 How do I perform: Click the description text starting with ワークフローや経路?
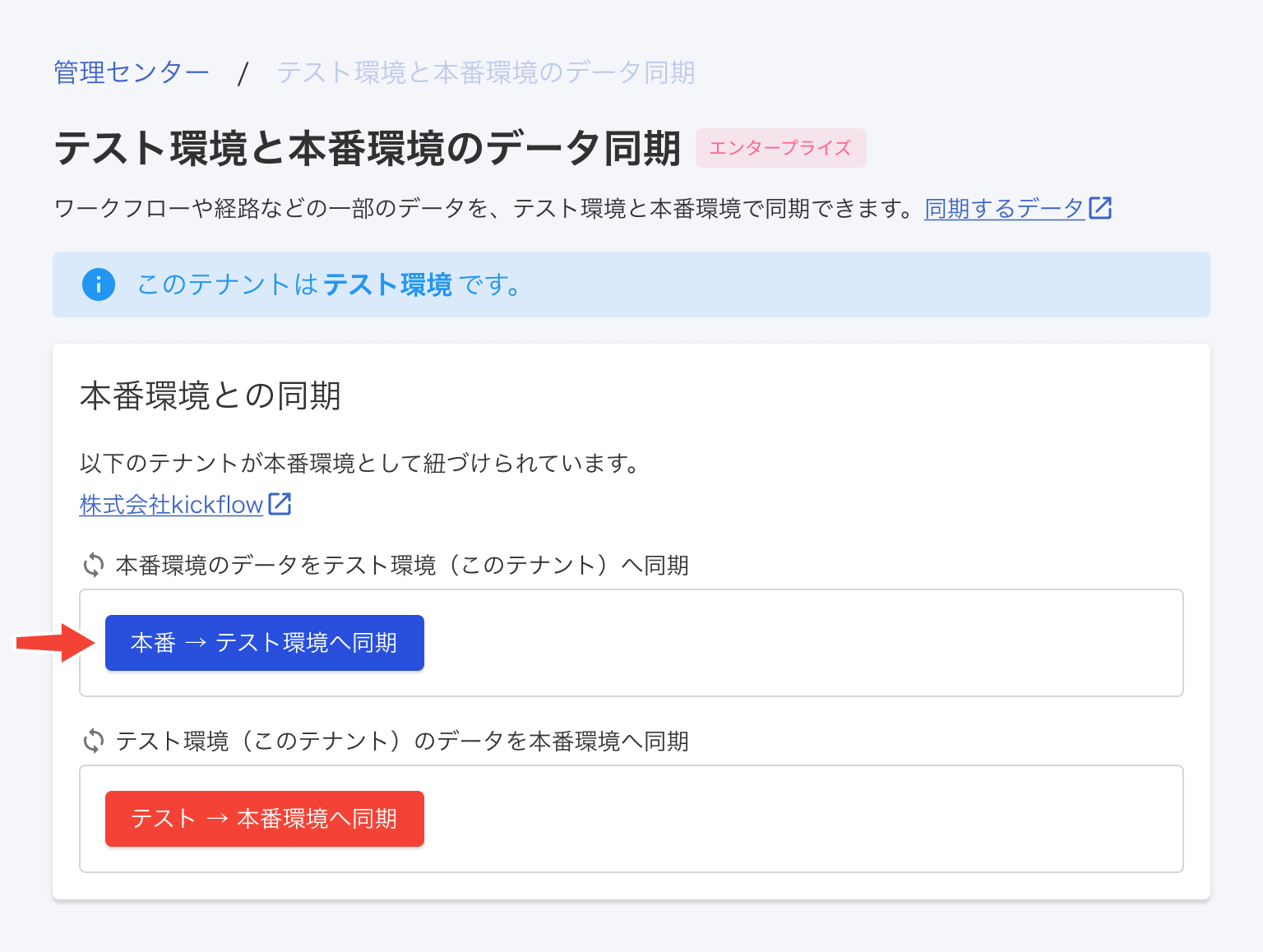(485, 209)
